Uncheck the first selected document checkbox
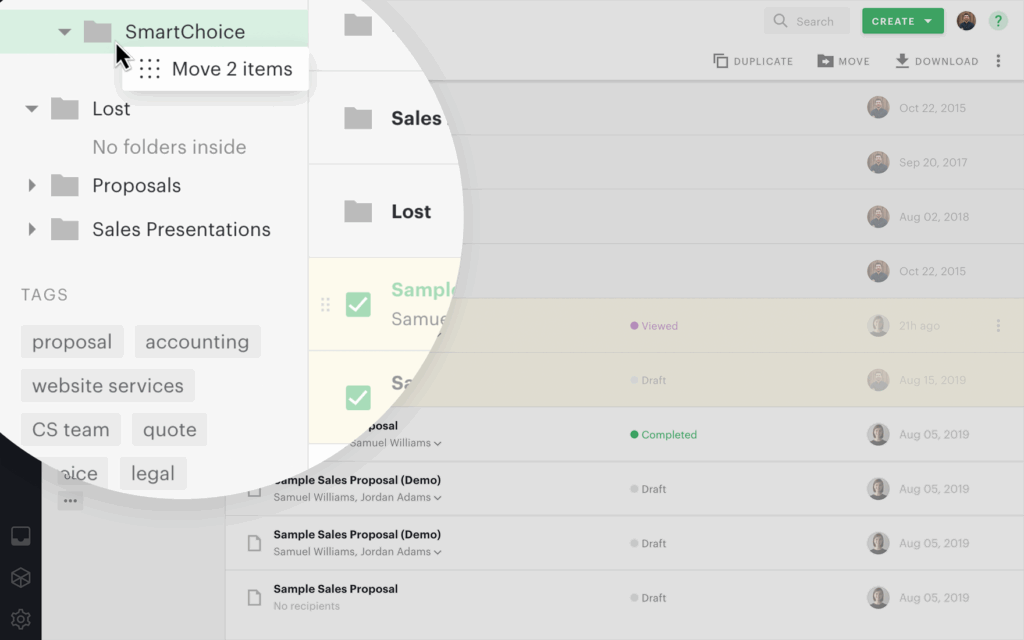This screenshot has width=1024, height=640. coord(358,304)
